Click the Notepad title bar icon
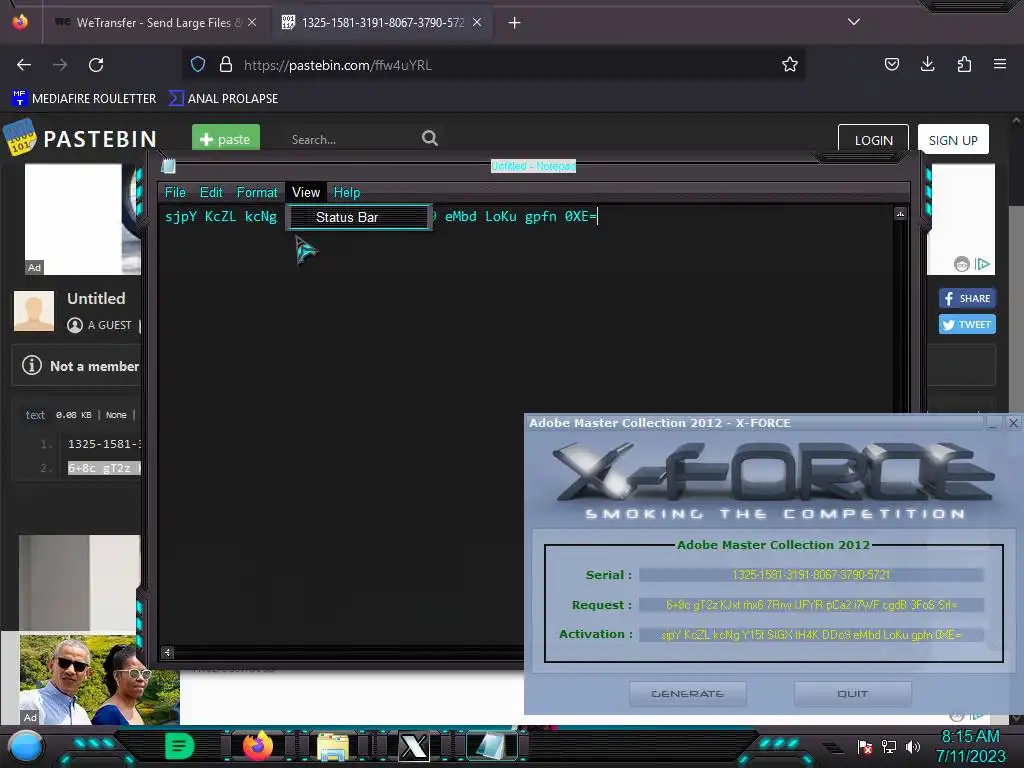 pos(168,166)
